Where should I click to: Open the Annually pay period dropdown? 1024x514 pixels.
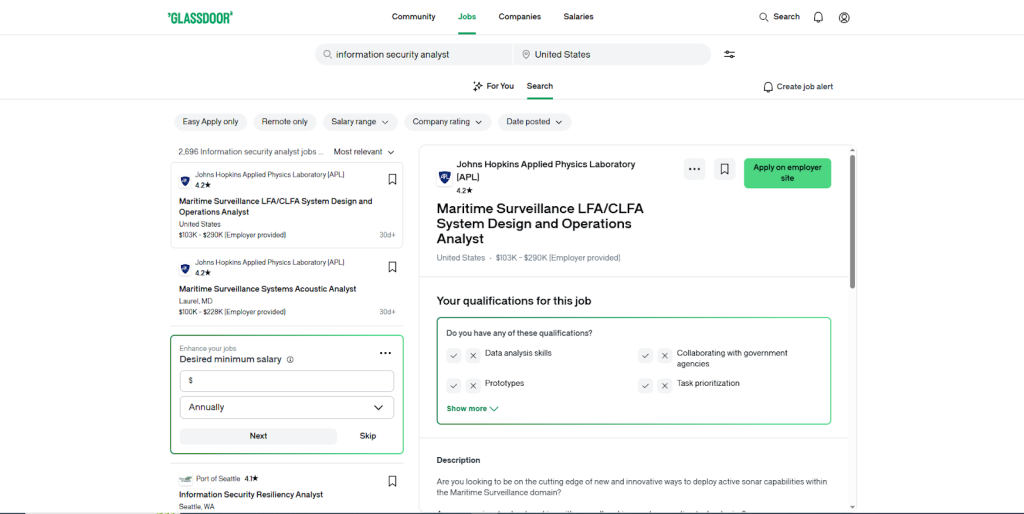[287, 407]
